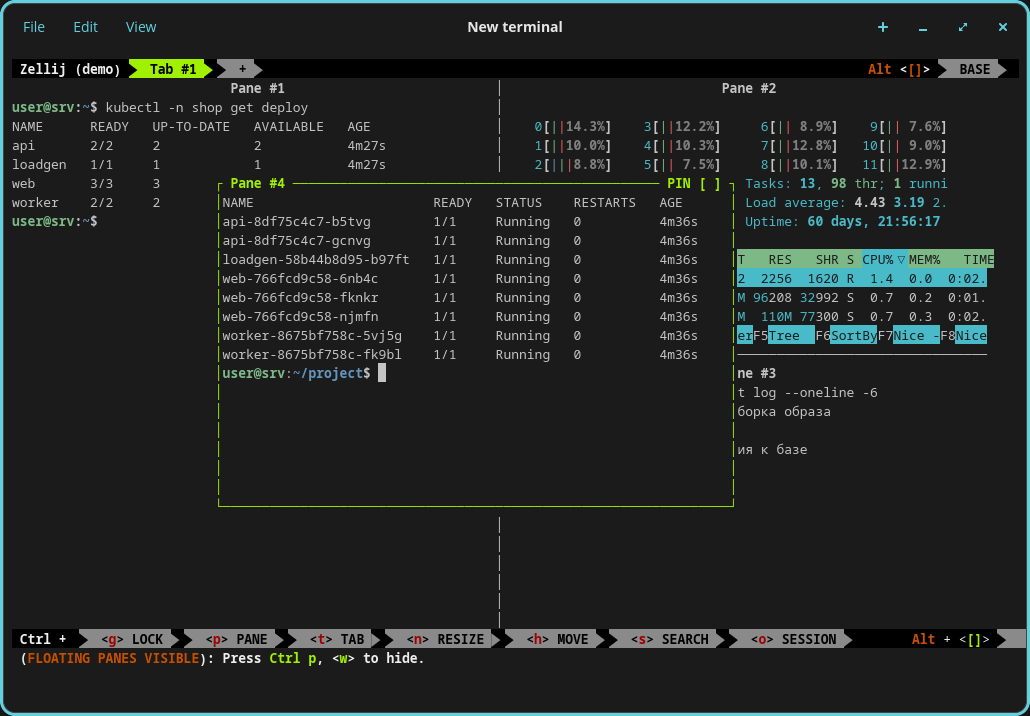Click the RESTARTS column header in Pane #4

(604, 202)
